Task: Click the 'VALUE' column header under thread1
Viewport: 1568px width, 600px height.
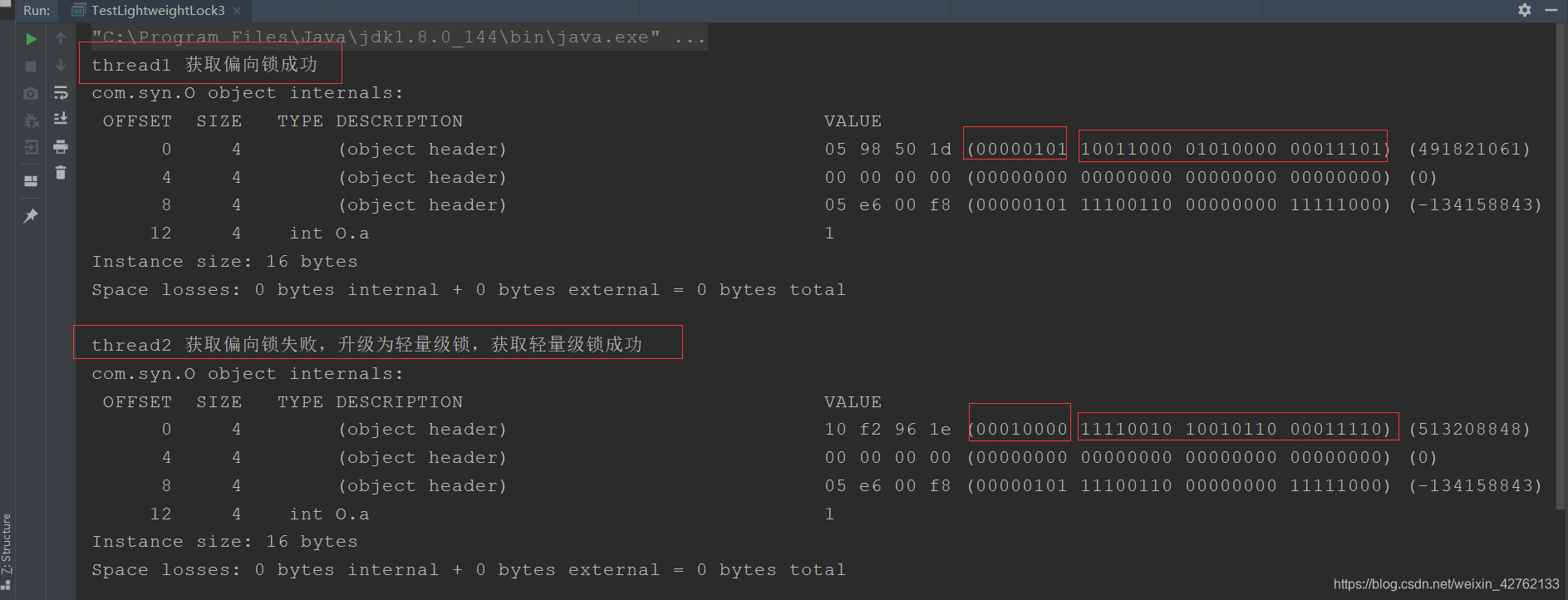Action: click(853, 121)
